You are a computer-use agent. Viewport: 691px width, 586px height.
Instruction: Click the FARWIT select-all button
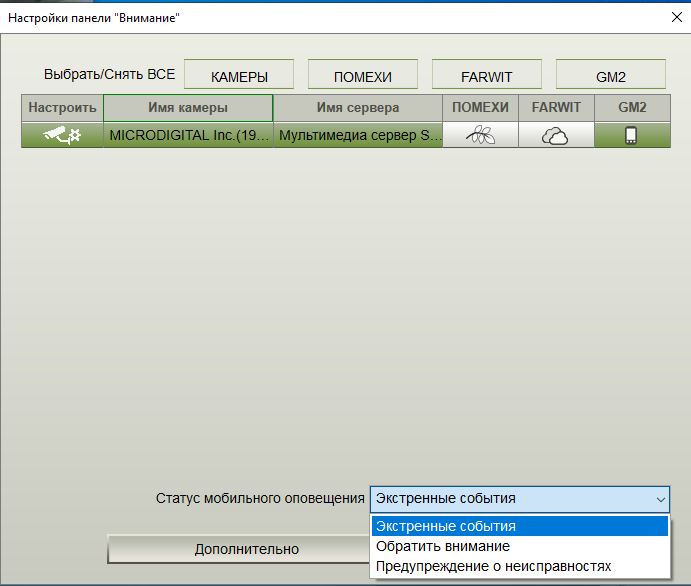click(x=487, y=74)
